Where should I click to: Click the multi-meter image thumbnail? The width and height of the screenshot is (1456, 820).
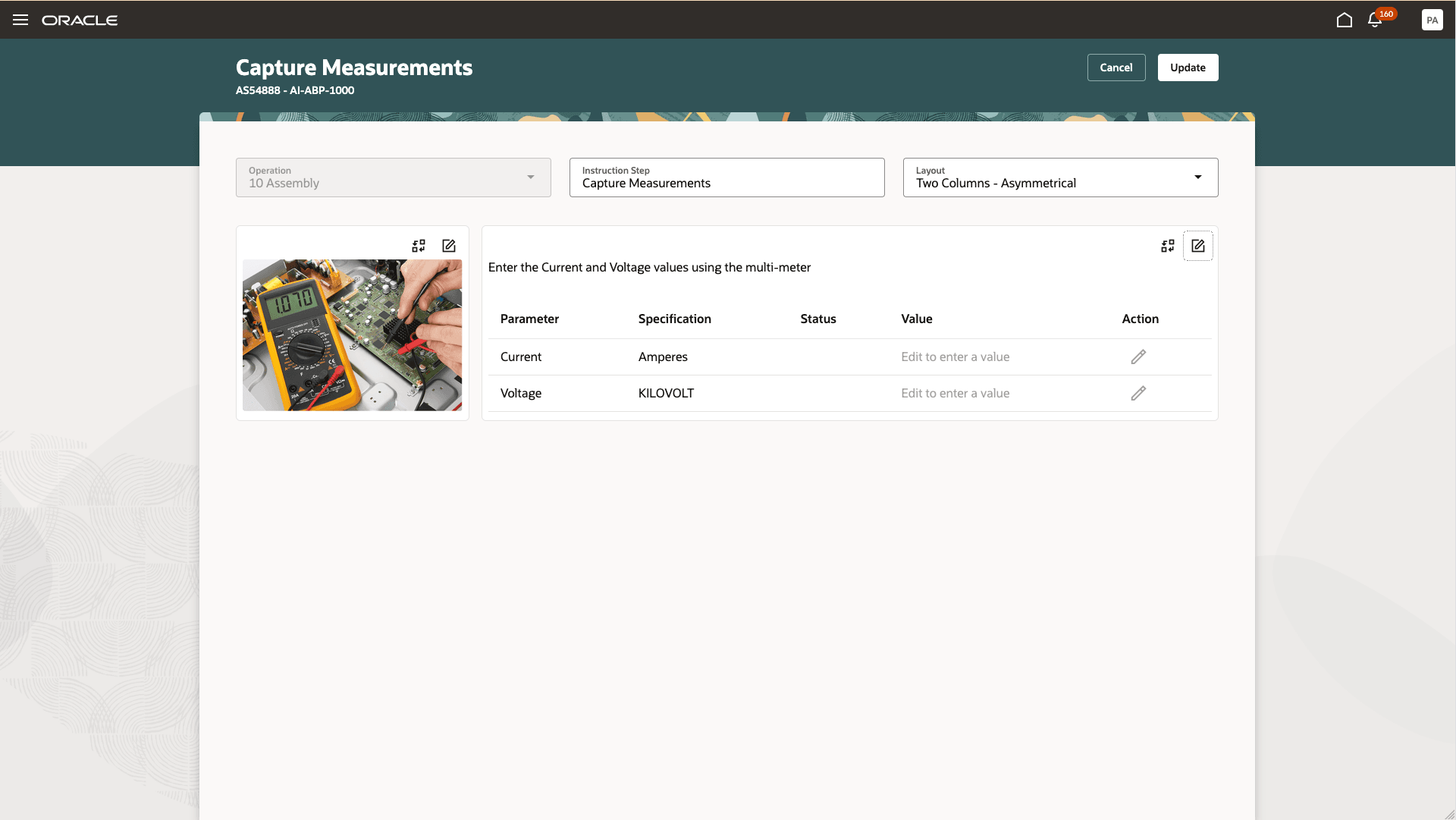(352, 335)
